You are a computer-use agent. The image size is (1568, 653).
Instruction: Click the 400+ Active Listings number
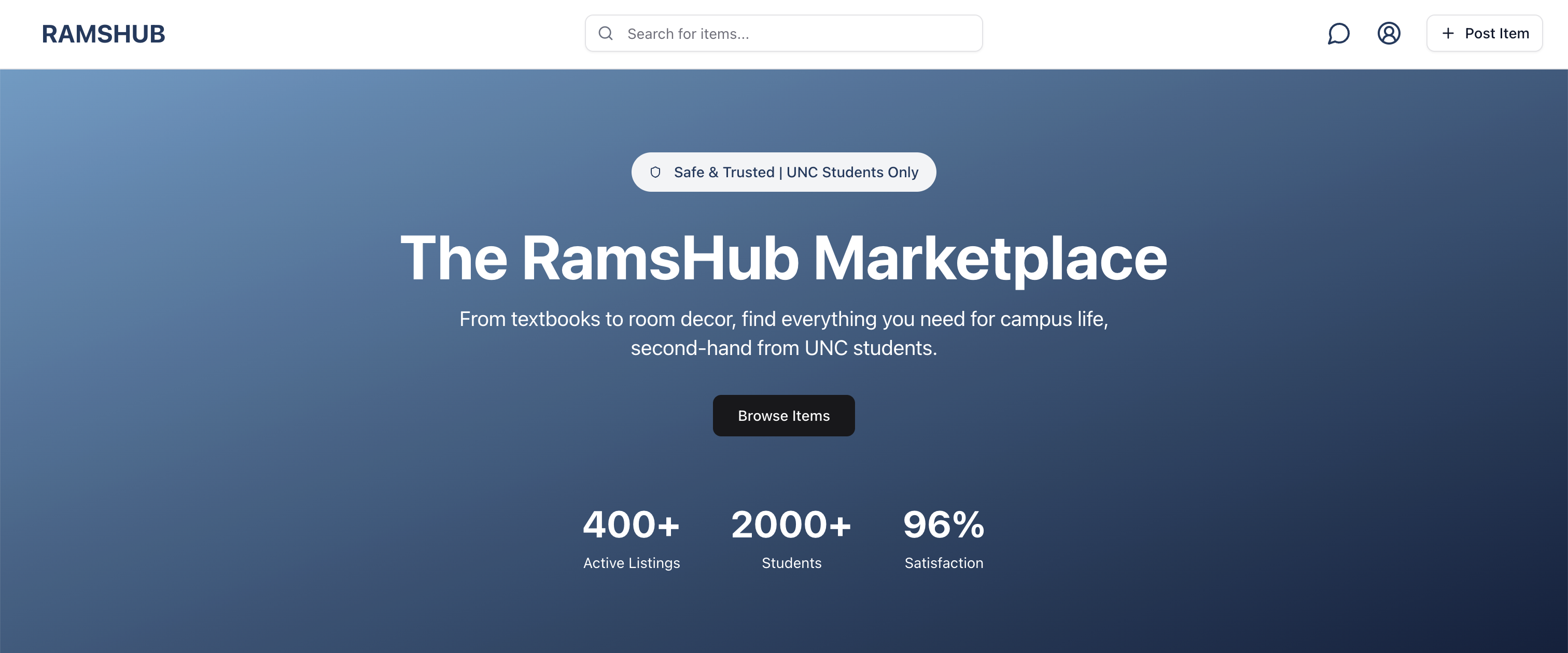pos(631,524)
